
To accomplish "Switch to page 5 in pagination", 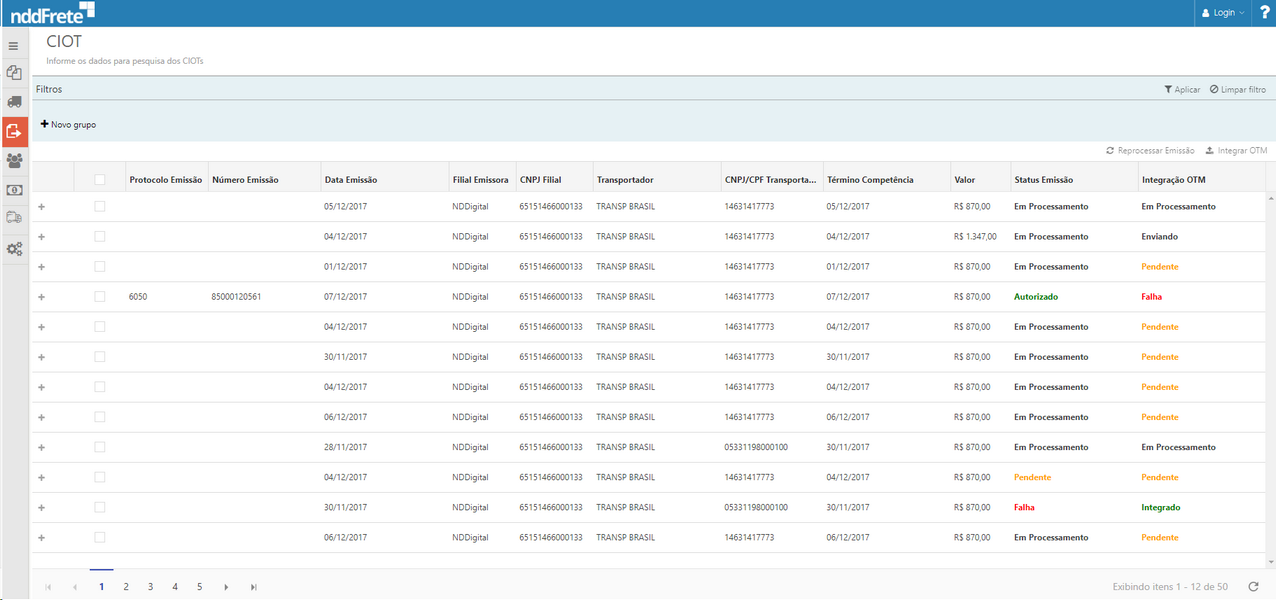I will 199,587.
